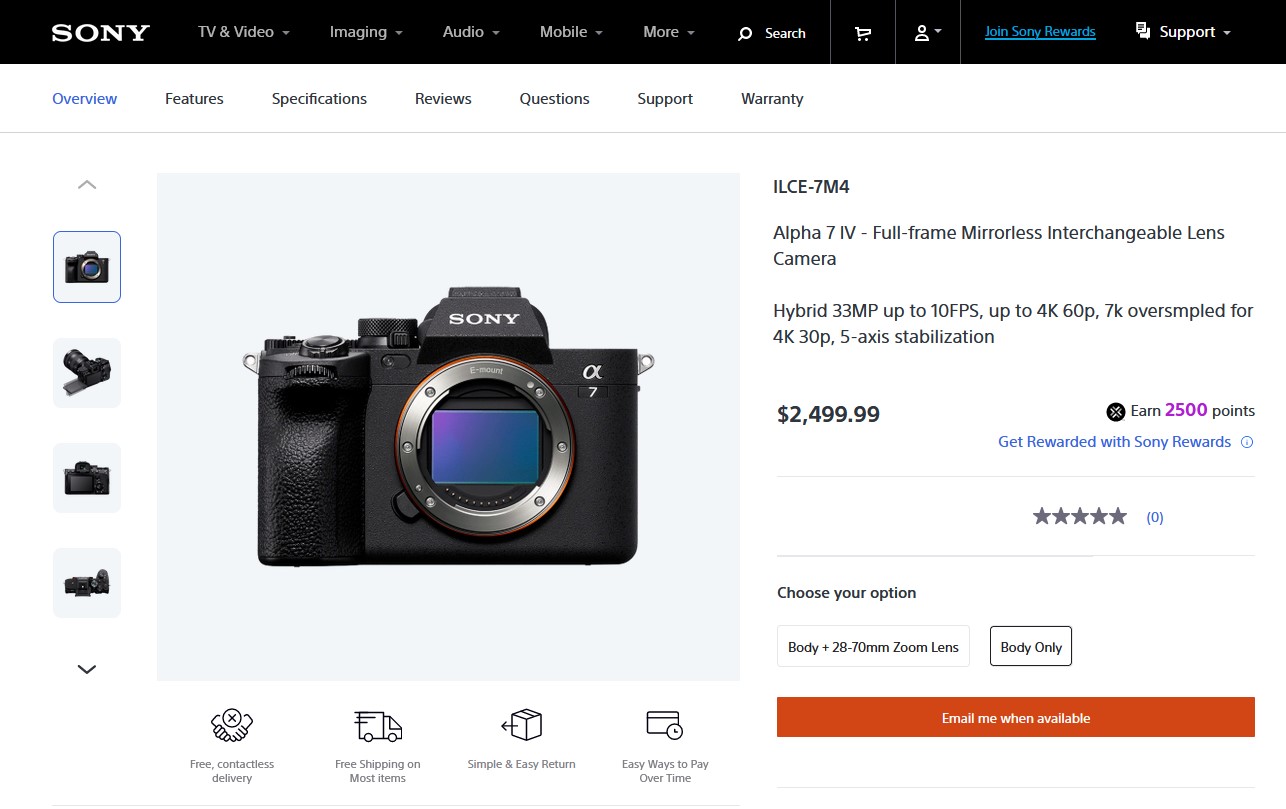Image resolution: width=1286 pixels, height=809 pixels.
Task: Click the Free Shipping truck icon
Action: 378,726
